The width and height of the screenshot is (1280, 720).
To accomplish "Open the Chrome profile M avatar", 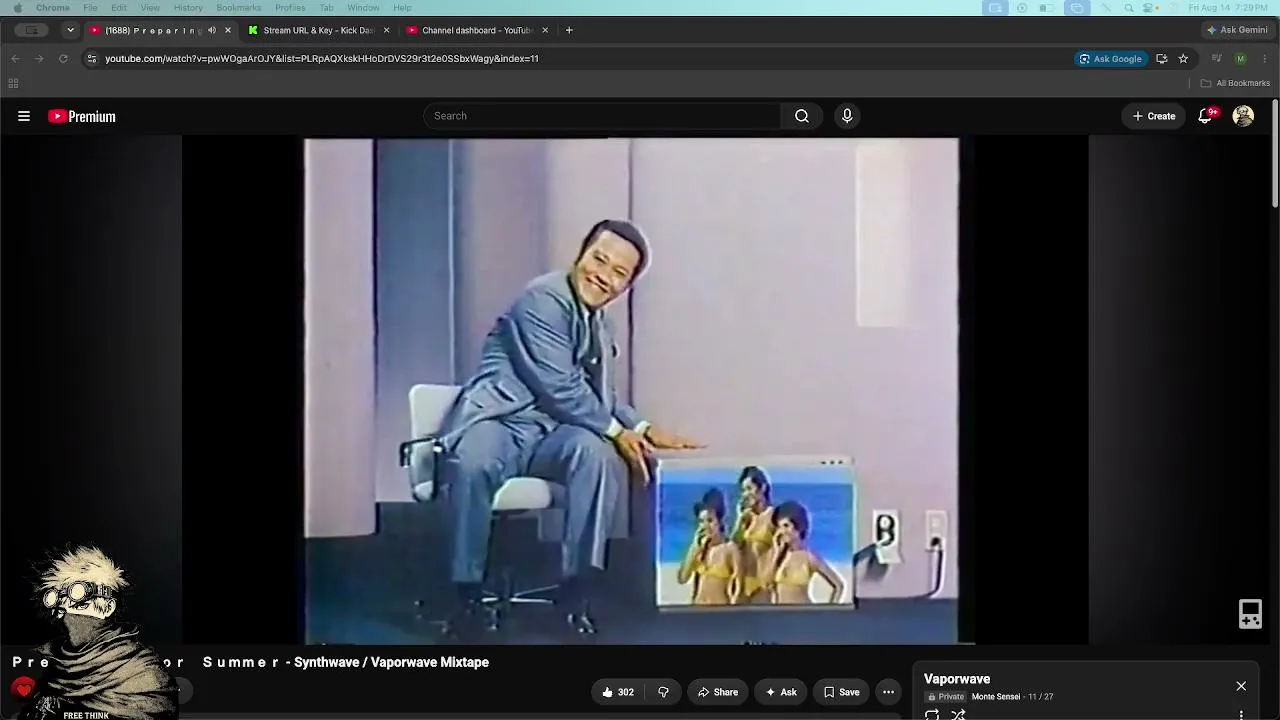I will pyautogui.click(x=1241, y=58).
